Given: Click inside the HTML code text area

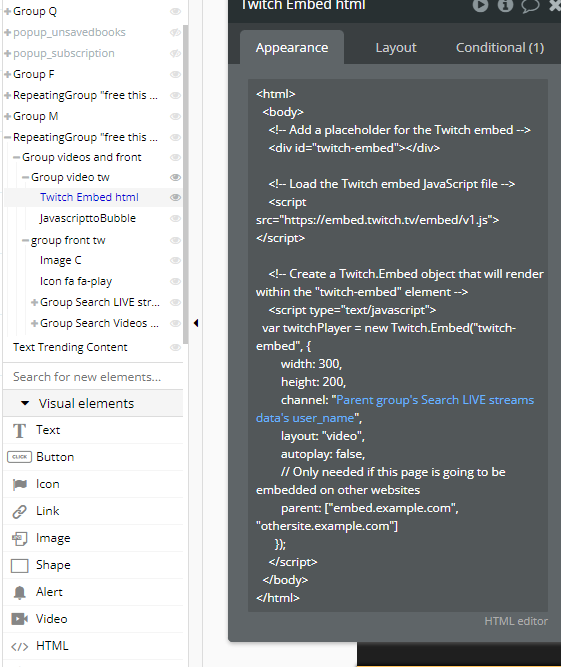Looking at the screenshot, I should click(x=398, y=345).
